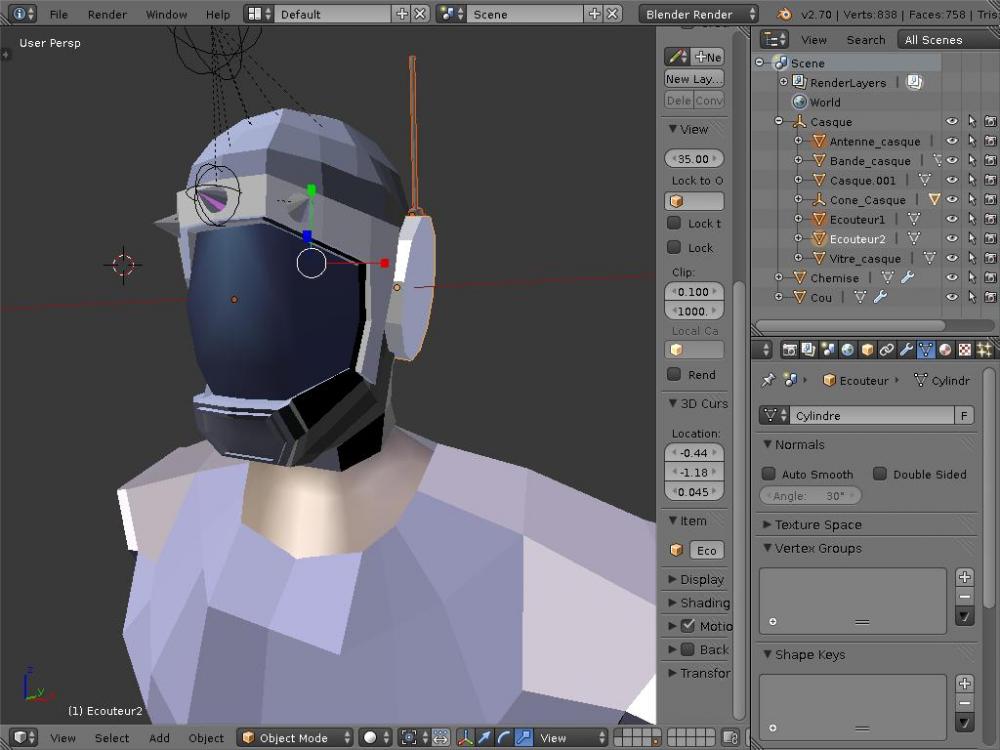Click the Particles properties sparkle icon
This screenshot has height=750, width=1000.
point(984,350)
